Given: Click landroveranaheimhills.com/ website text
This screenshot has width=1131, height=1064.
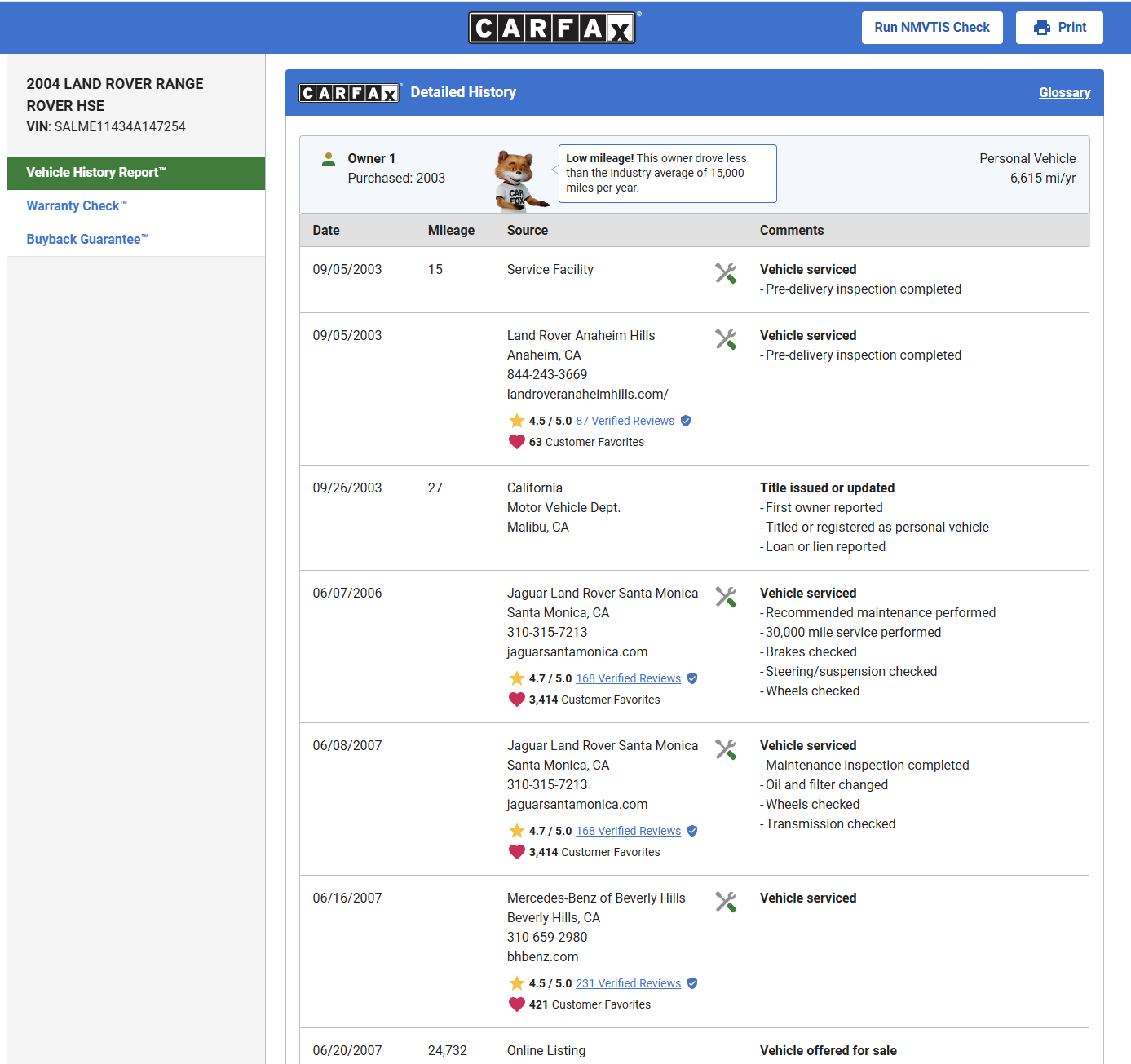Looking at the screenshot, I should 587,395.
